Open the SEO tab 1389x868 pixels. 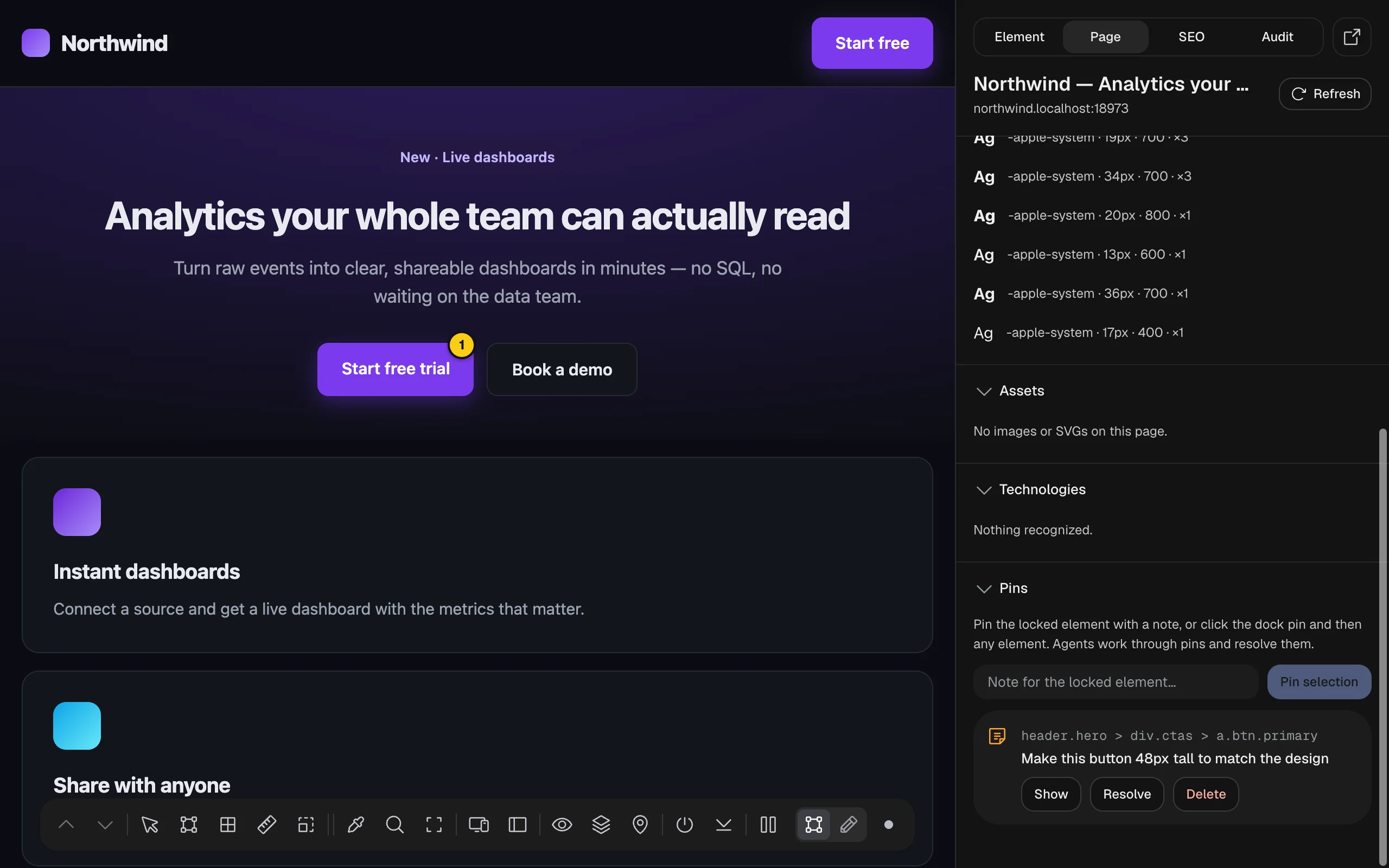[1192, 37]
